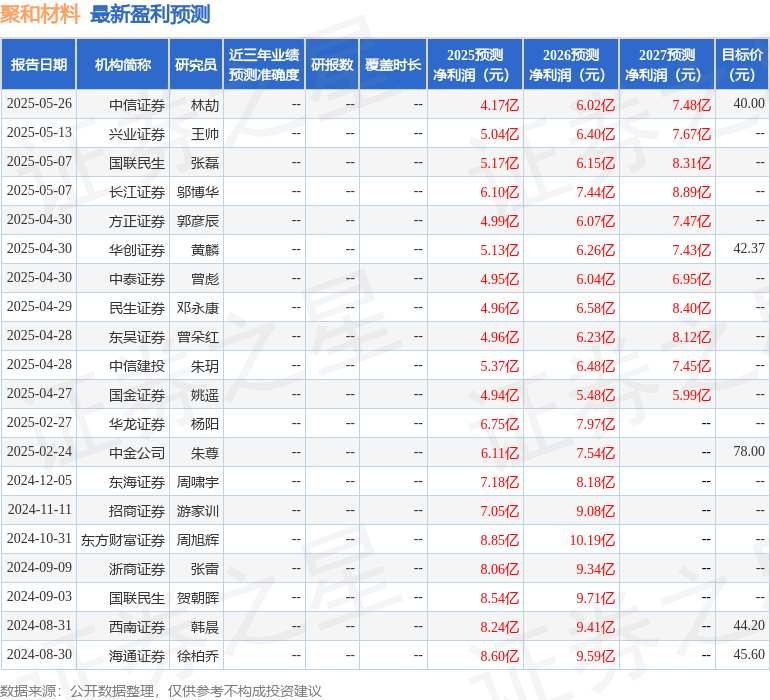The width and height of the screenshot is (770, 700).
Task: Click target price 78.00
Action: tap(749, 451)
